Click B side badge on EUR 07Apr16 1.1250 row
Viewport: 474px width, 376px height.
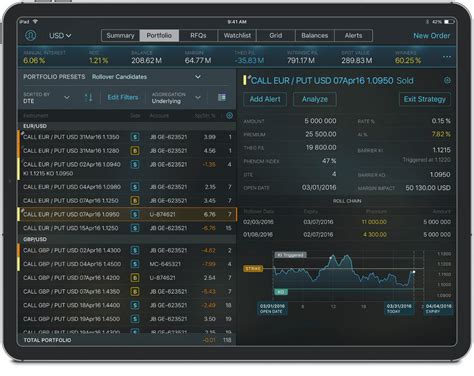(x=135, y=201)
